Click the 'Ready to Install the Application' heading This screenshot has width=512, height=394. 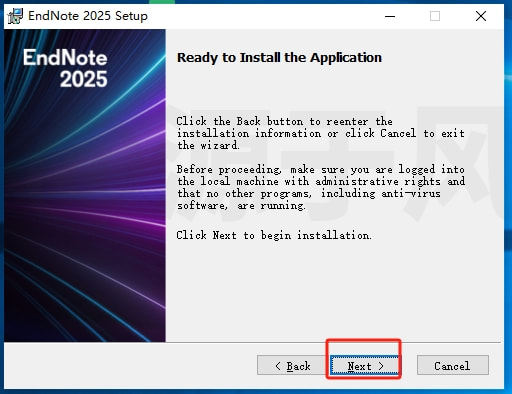pyautogui.click(x=279, y=58)
